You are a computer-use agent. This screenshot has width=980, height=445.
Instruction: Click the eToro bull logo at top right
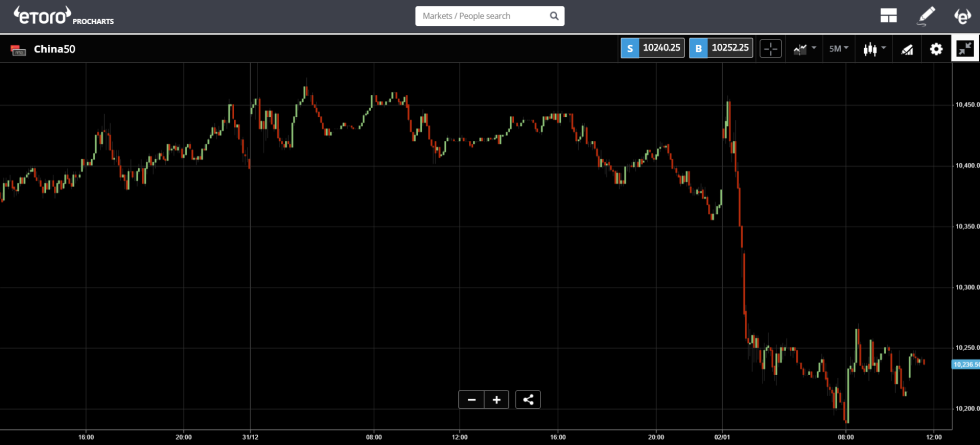pyautogui.click(x=962, y=16)
